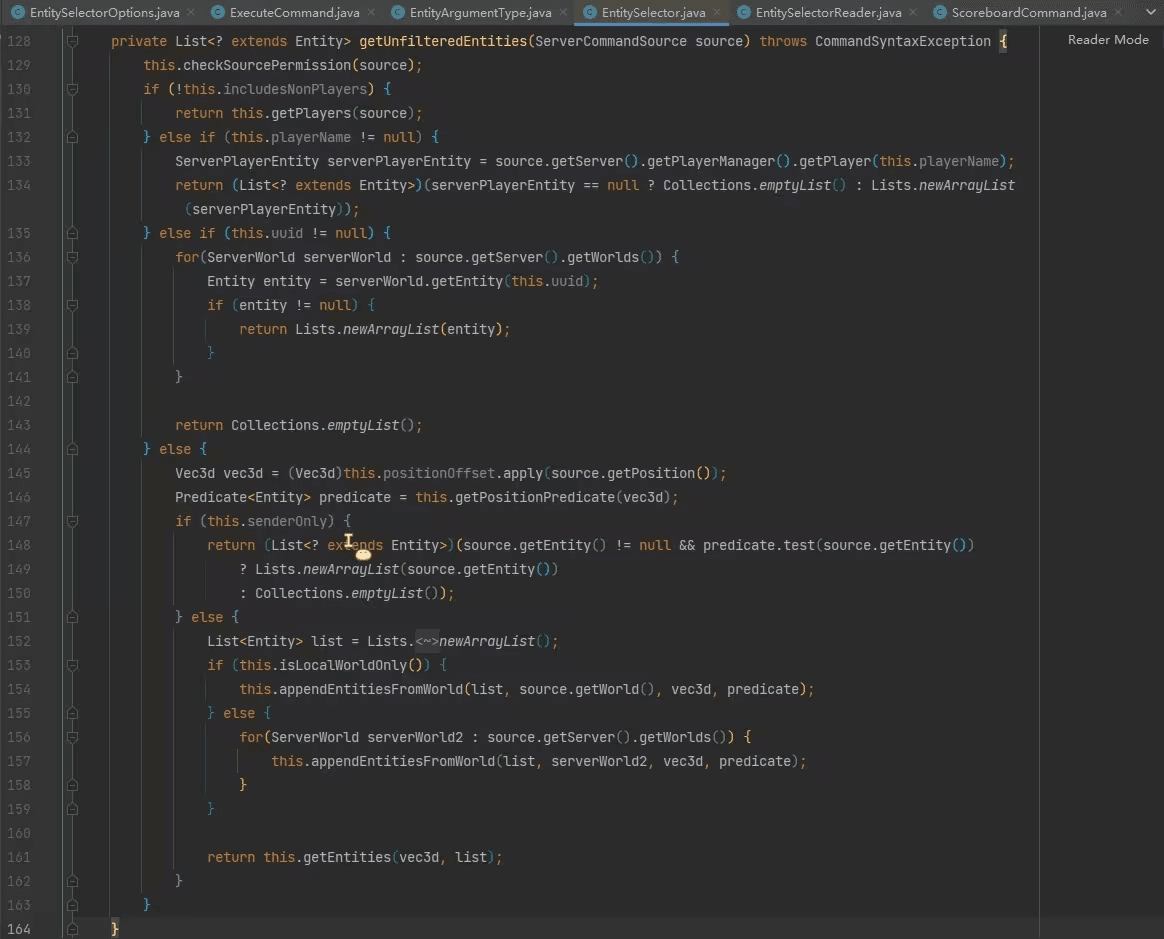Image resolution: width=1164 pixels, height=939 pixels.
Task: Close the ScoreboardCommand.java tab
Action: [x=1118, y=13]
